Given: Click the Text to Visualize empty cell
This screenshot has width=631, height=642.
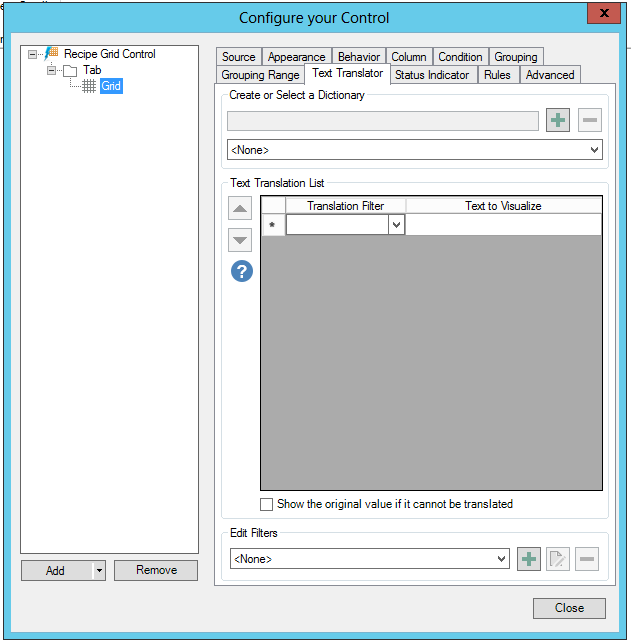Looking at the screenshot, I should click(x=503, y=225).
